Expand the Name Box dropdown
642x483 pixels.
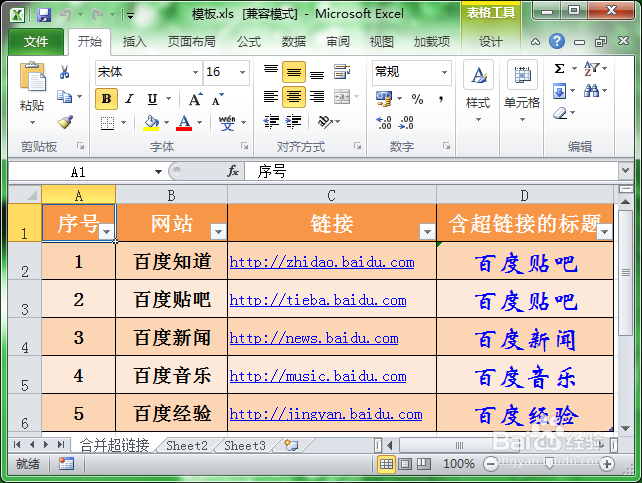[x=158, y=172]
